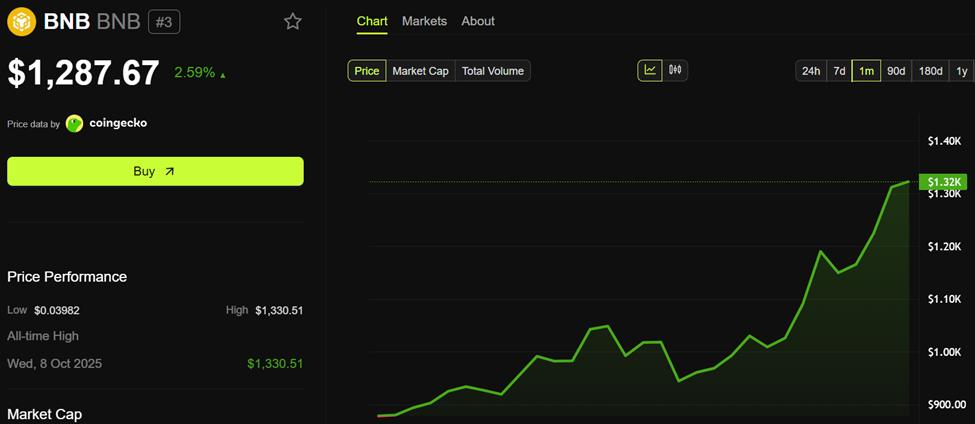Open the Chart tab
This screenshot has width=975, height=424.
click(x=372, y=21)
